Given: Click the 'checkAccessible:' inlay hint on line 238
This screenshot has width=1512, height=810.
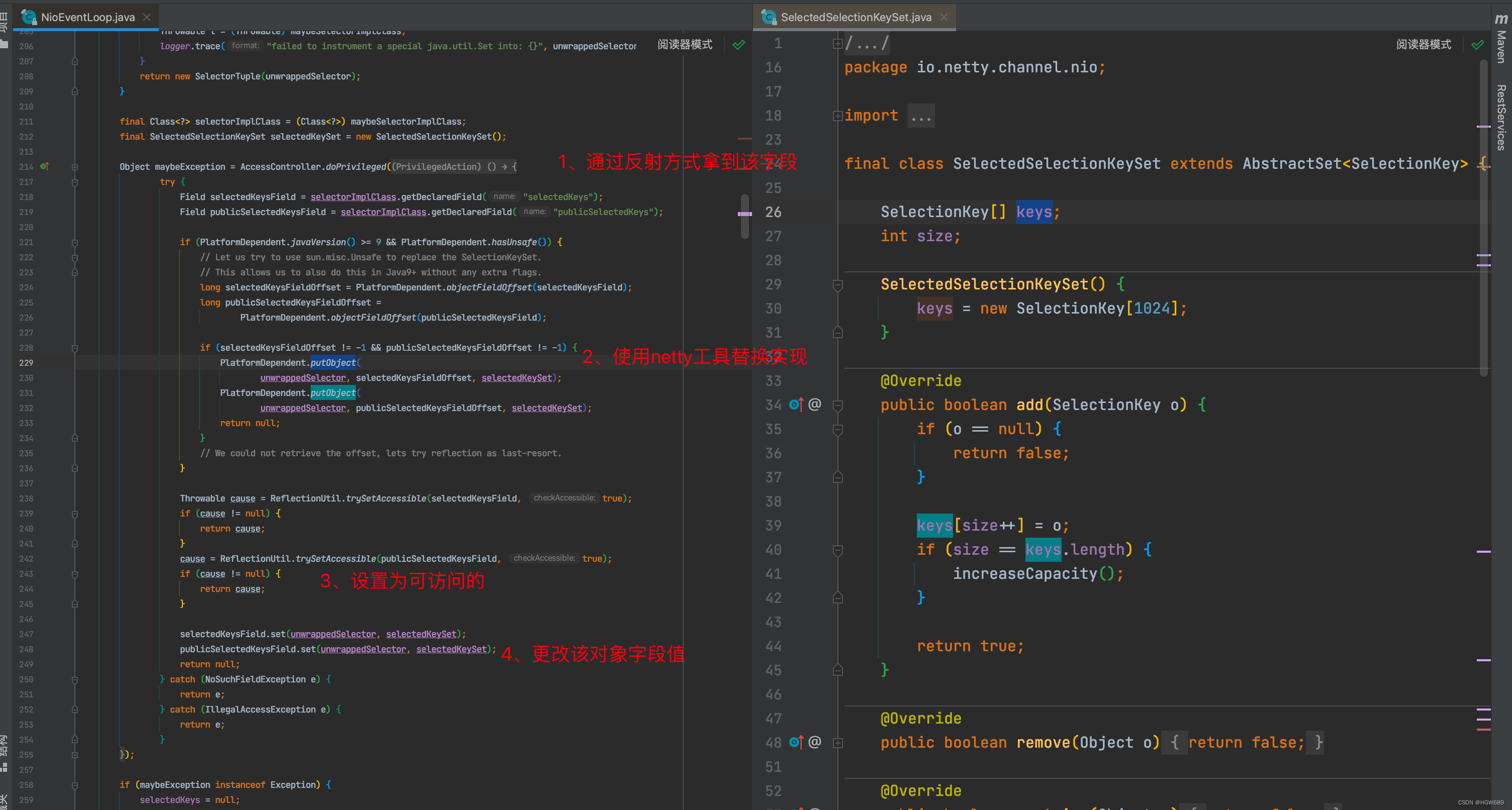Looking at the screenshot, I should (x=563, y=498).
